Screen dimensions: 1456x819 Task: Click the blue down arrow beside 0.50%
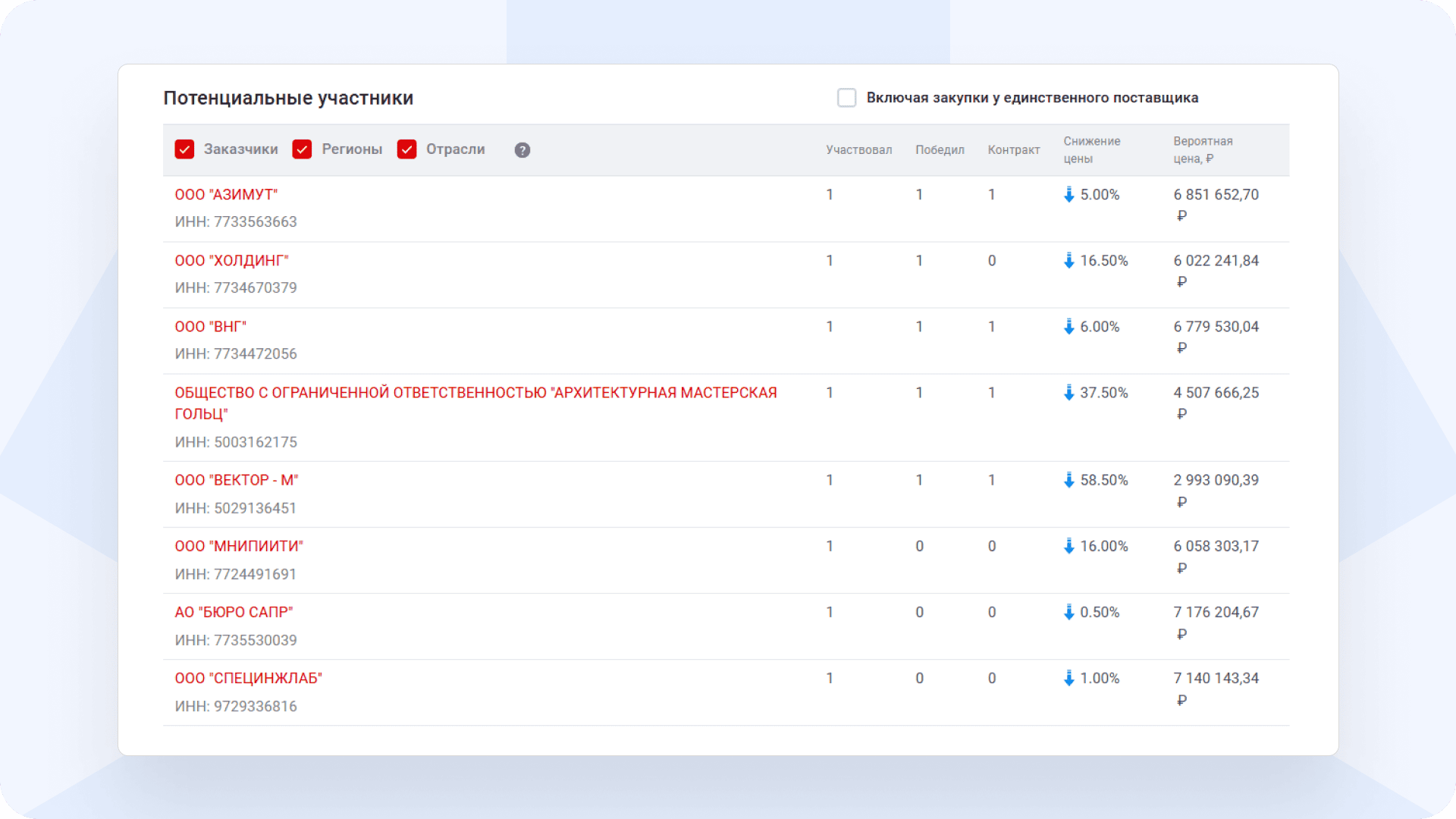tap(1068, 612)
